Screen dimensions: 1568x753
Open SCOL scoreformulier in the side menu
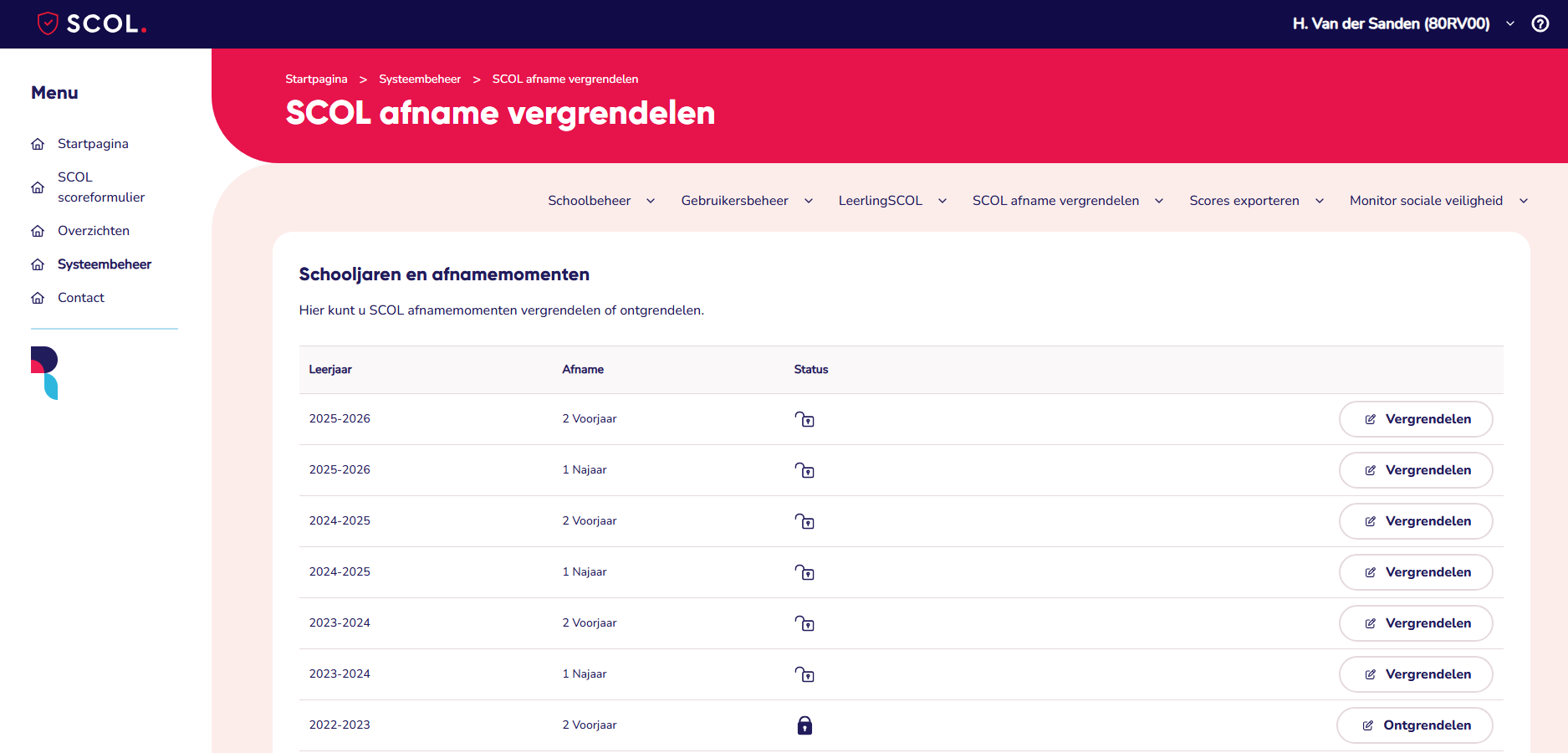(x=101, y=187)
